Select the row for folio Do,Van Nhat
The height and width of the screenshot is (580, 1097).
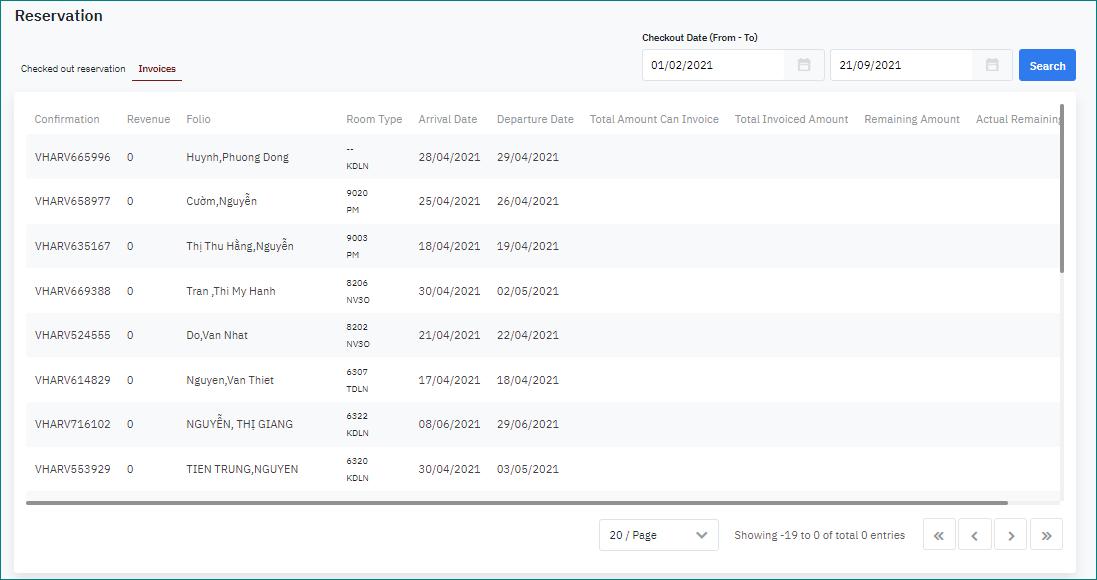217,335
